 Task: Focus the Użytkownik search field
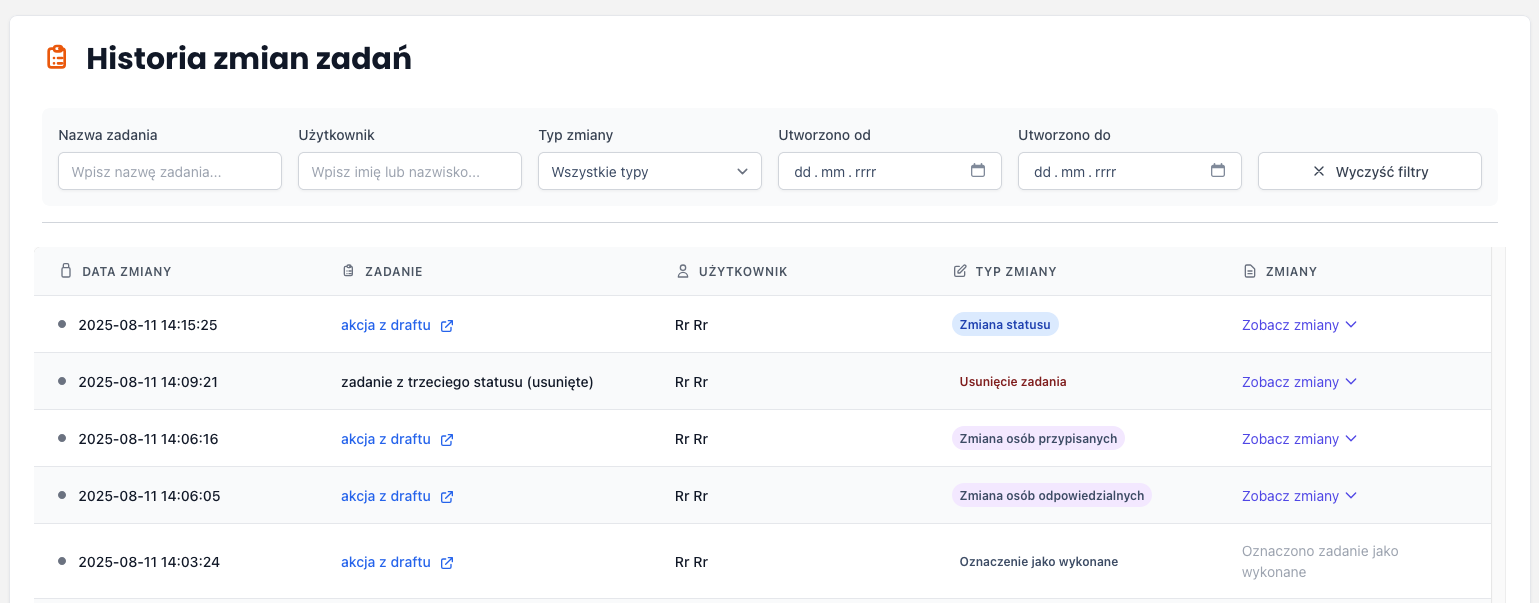[409, 171]
